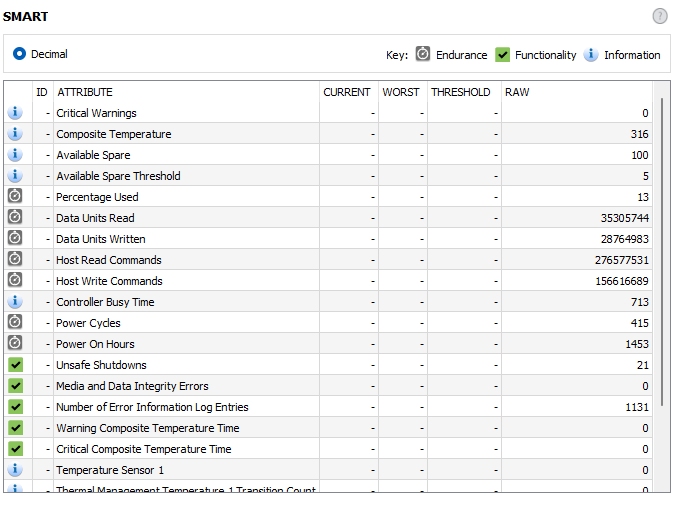Select the Controller Busy Time text
The height and width of the screenshot is (526, 680).
pos(105,302)
